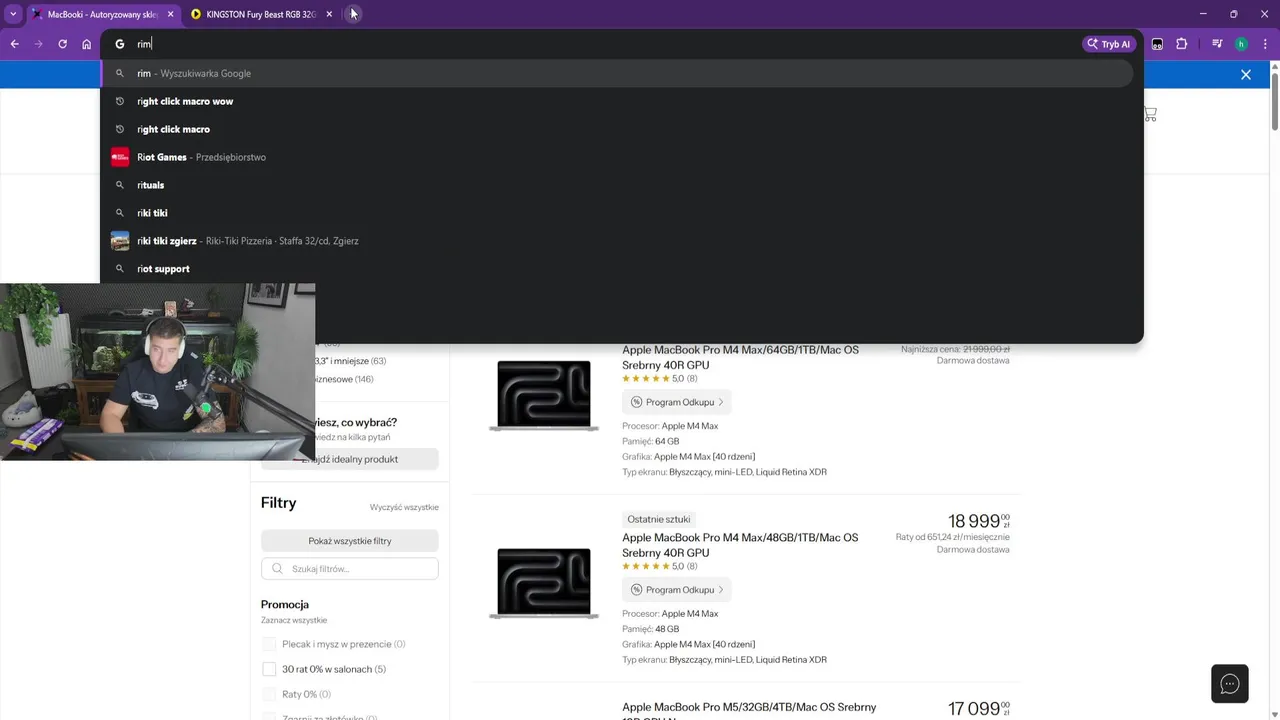Viewport: 1280px width, 720px height.
Task: Open the Extensions puzzle menu
Action: click(x=1181, y=44)
